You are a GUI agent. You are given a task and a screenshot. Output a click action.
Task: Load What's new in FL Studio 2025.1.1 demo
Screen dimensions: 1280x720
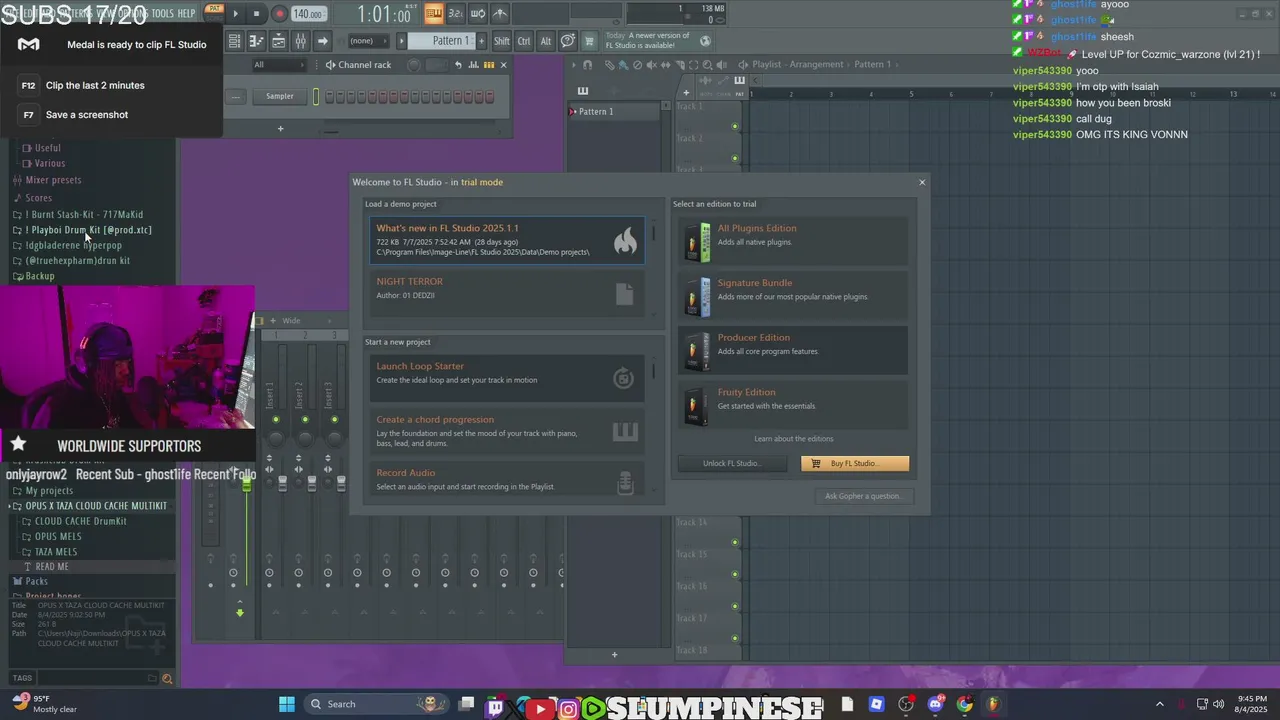(x=508, y=240)
